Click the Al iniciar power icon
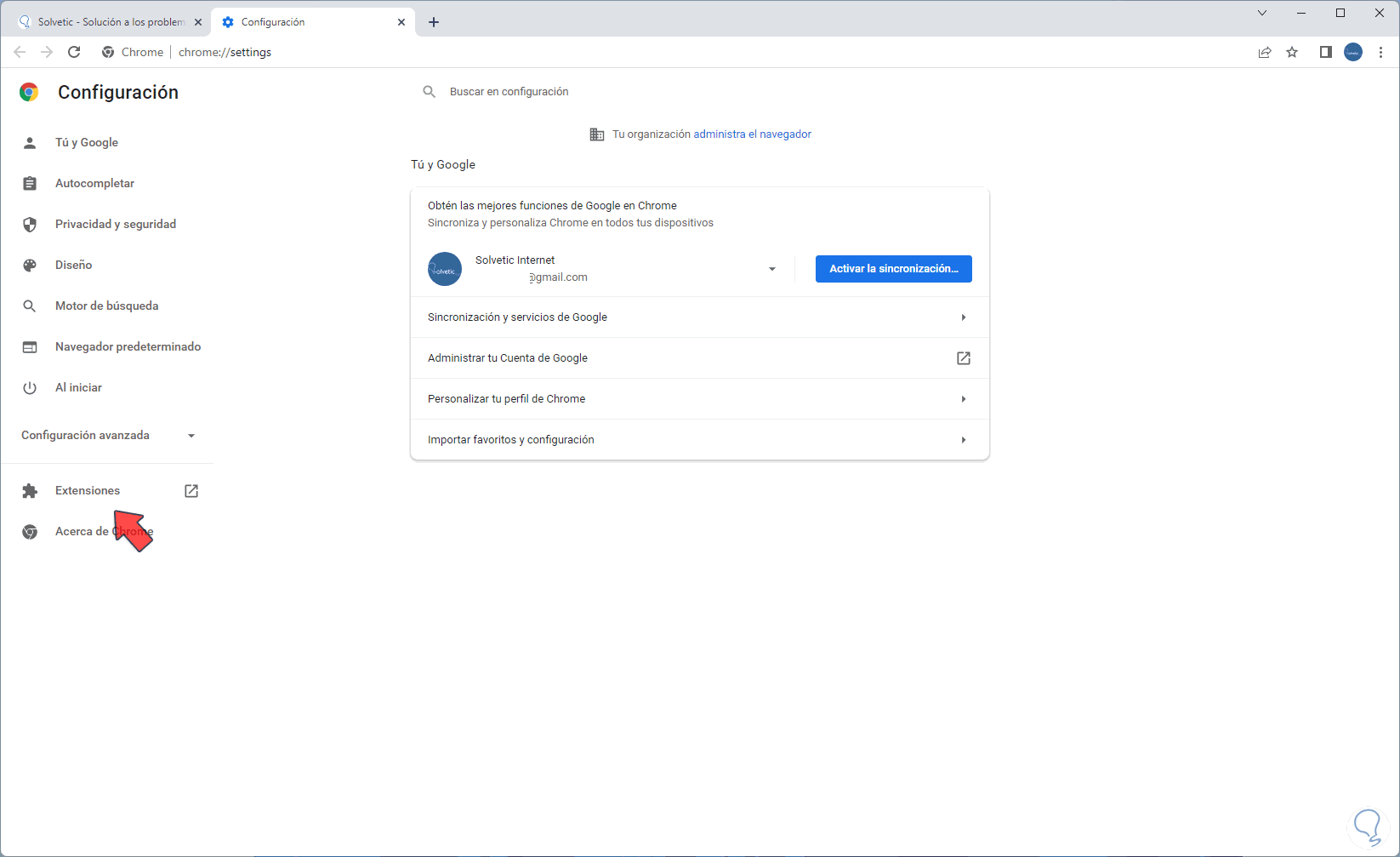The height and width of the screenshot is (857, 1400). point(30,387)
